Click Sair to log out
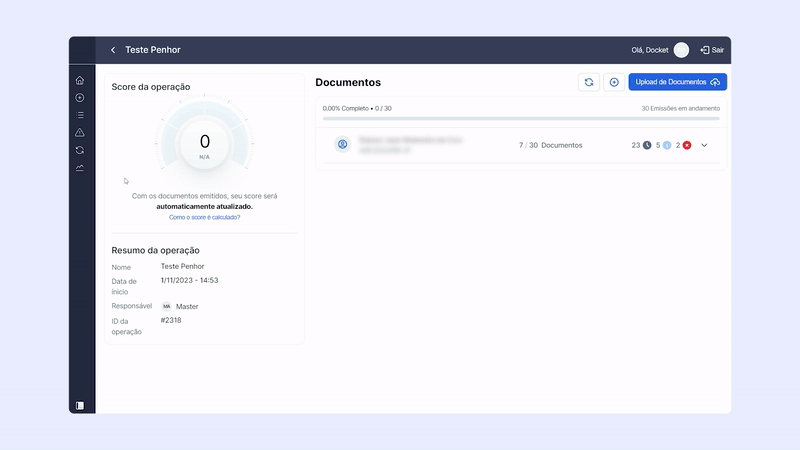The height and width of the screenshot is (450, 800). pos(712,50)
